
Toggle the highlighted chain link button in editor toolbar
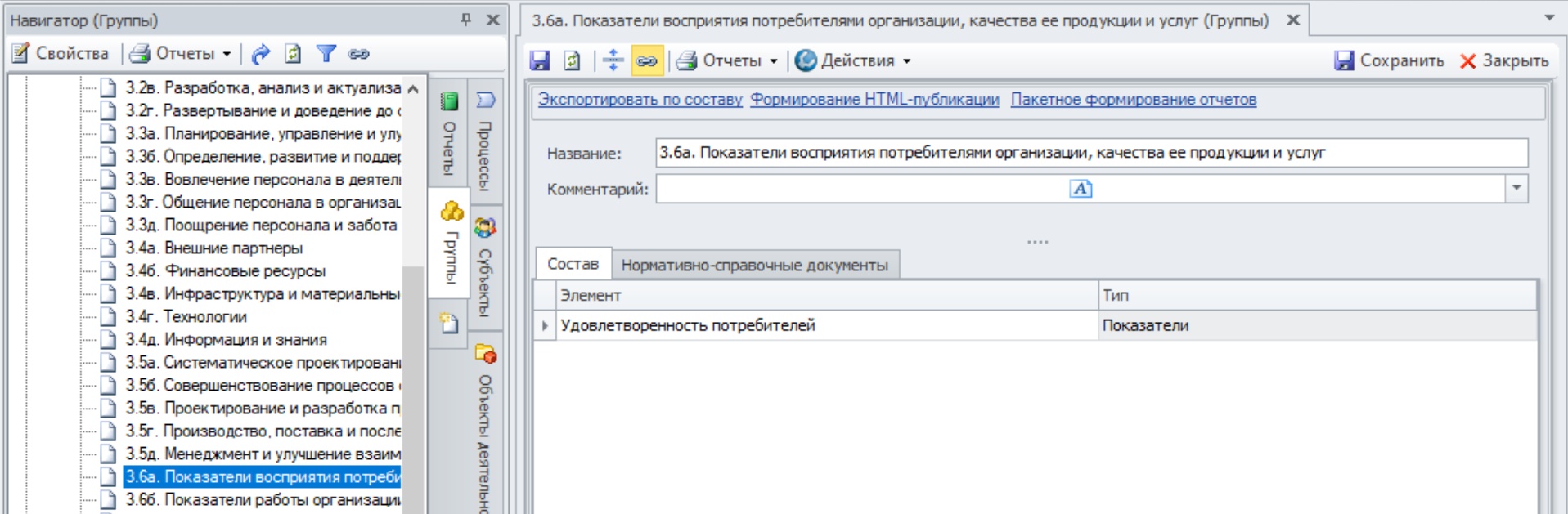[646, 61]
